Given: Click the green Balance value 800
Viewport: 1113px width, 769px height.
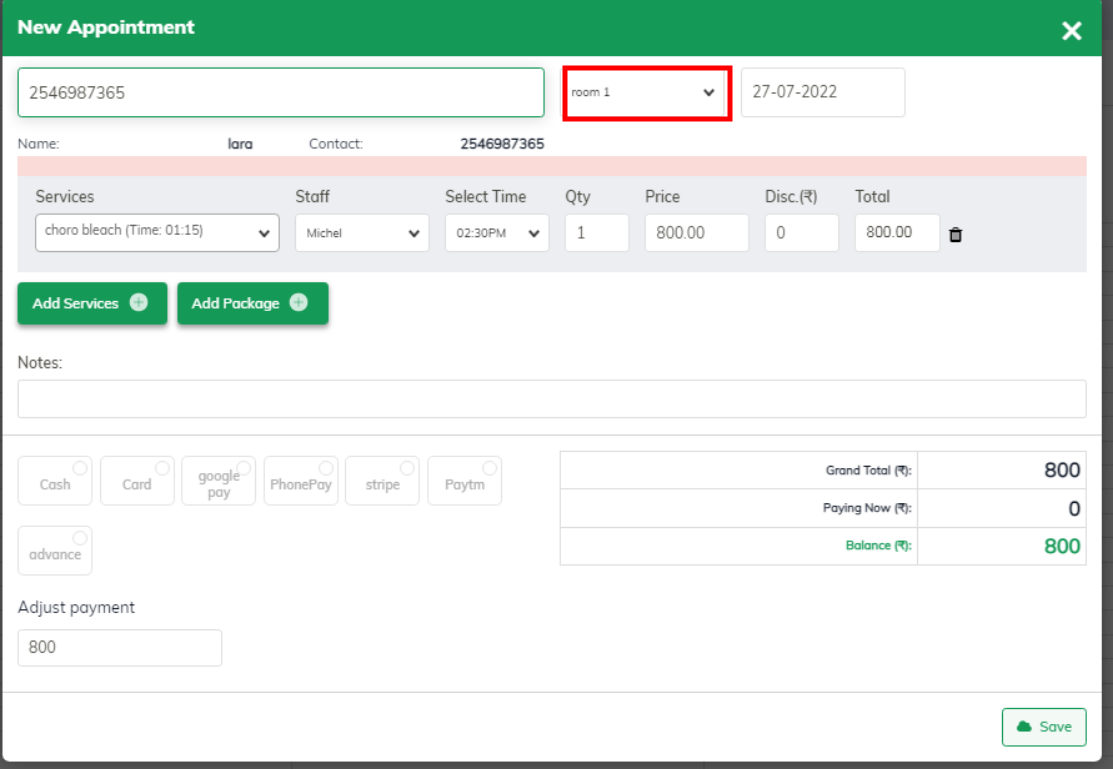Looking at the screenshot, I should (x=1062, y=546).
